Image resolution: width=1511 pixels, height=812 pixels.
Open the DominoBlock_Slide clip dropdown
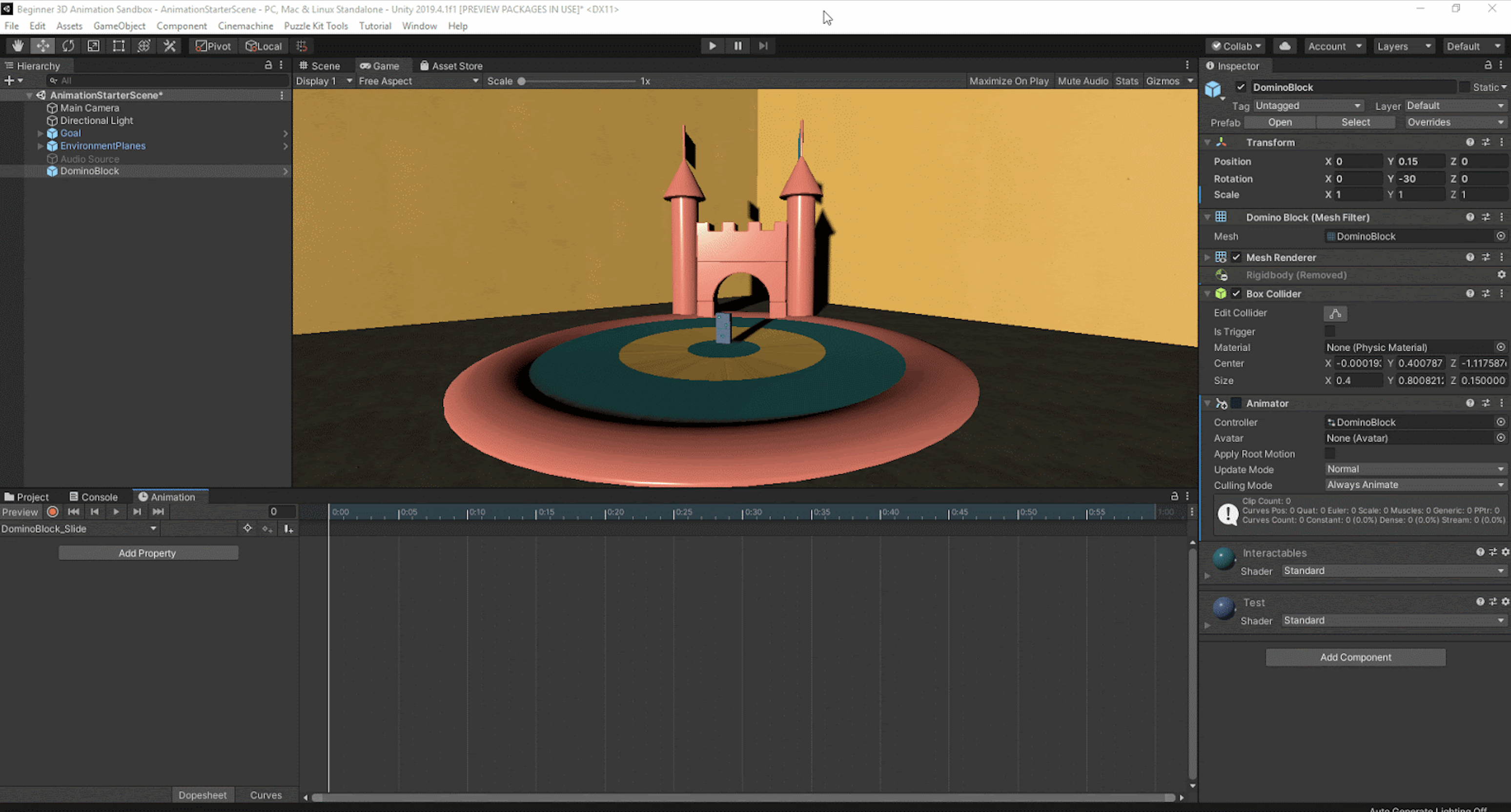click(x=79, y=528)
